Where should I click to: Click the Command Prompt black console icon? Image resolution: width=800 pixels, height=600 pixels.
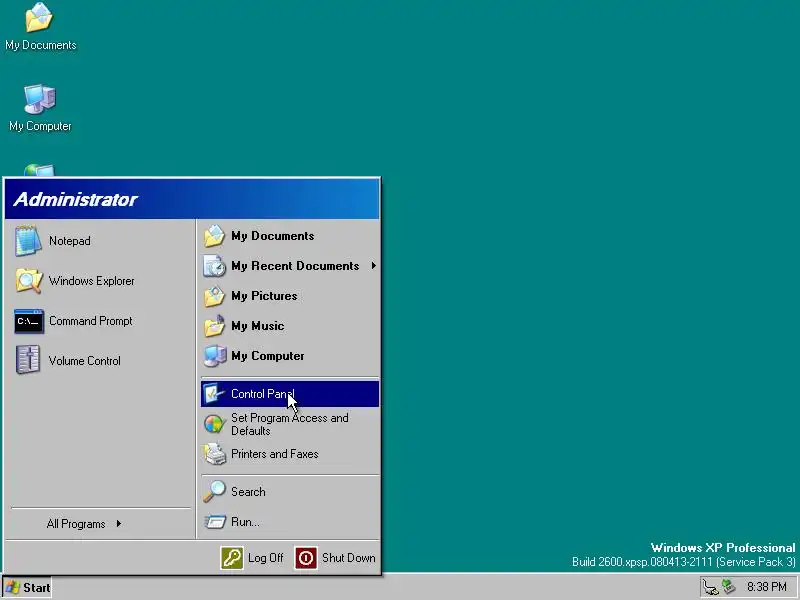[x=29, y=321]
